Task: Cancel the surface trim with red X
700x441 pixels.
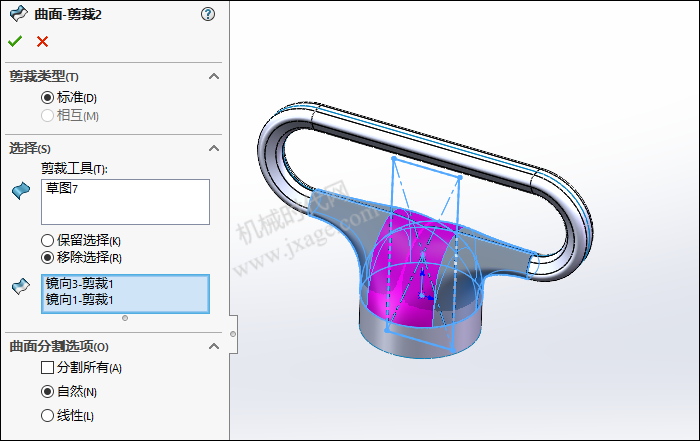Action: coord(42,42)
